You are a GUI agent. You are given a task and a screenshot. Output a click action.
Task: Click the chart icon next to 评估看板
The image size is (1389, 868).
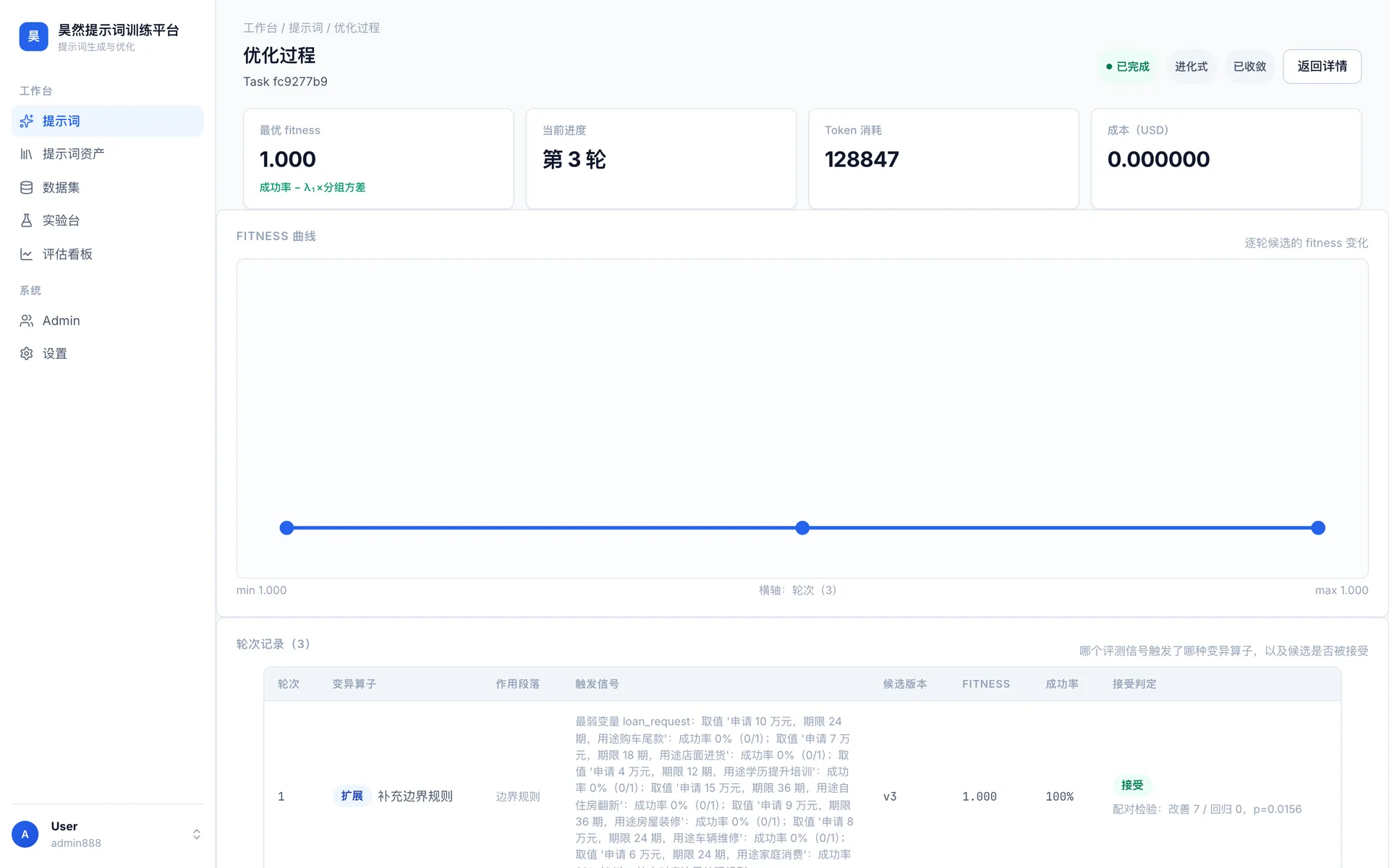(27, 254)
